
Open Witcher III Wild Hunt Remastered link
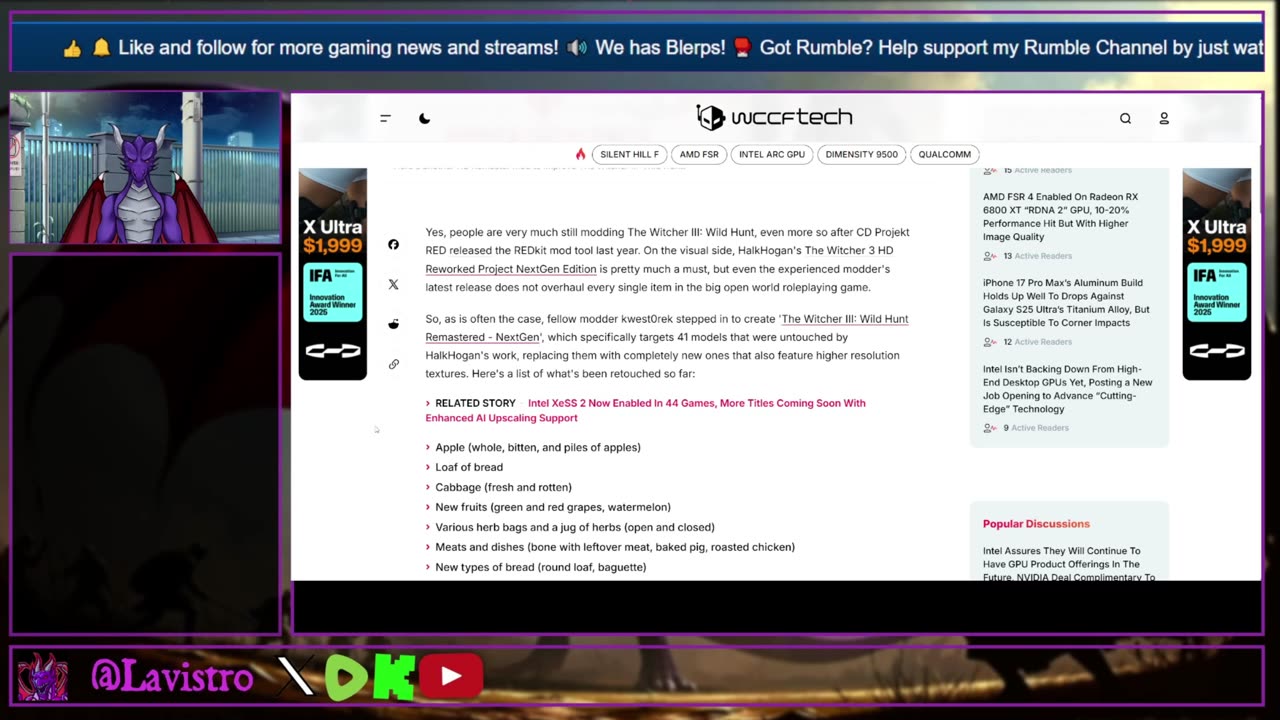[x=667, y=328]
